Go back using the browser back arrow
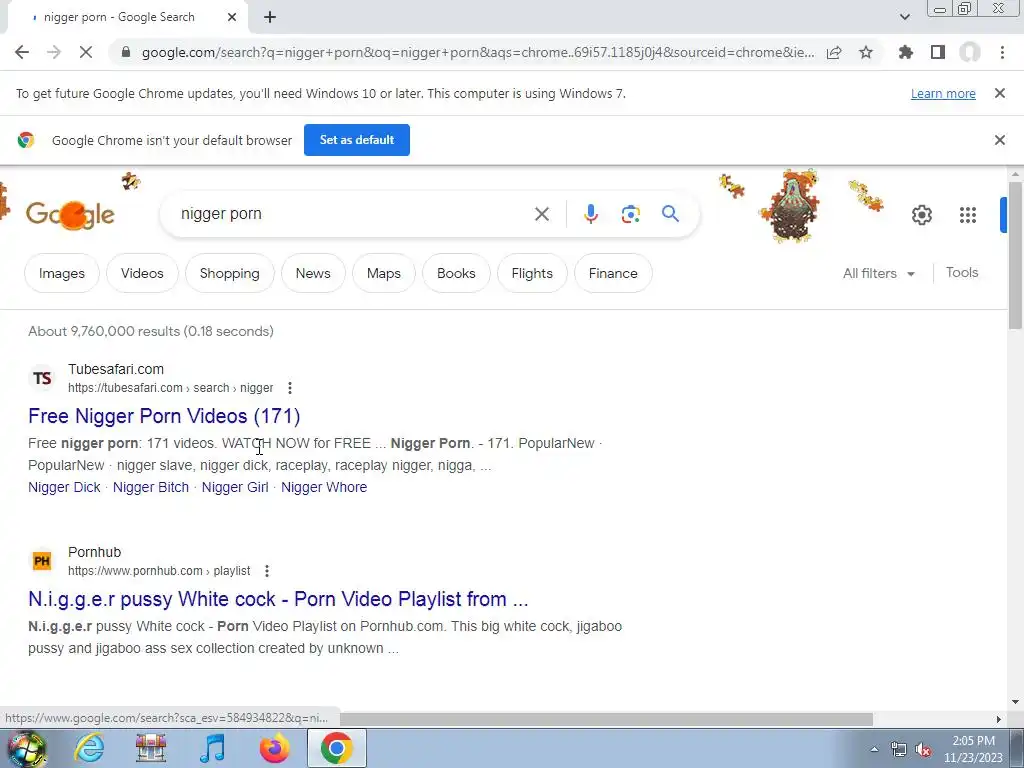The height and width of the screenshot is (768, 1024). pos(22,52)
